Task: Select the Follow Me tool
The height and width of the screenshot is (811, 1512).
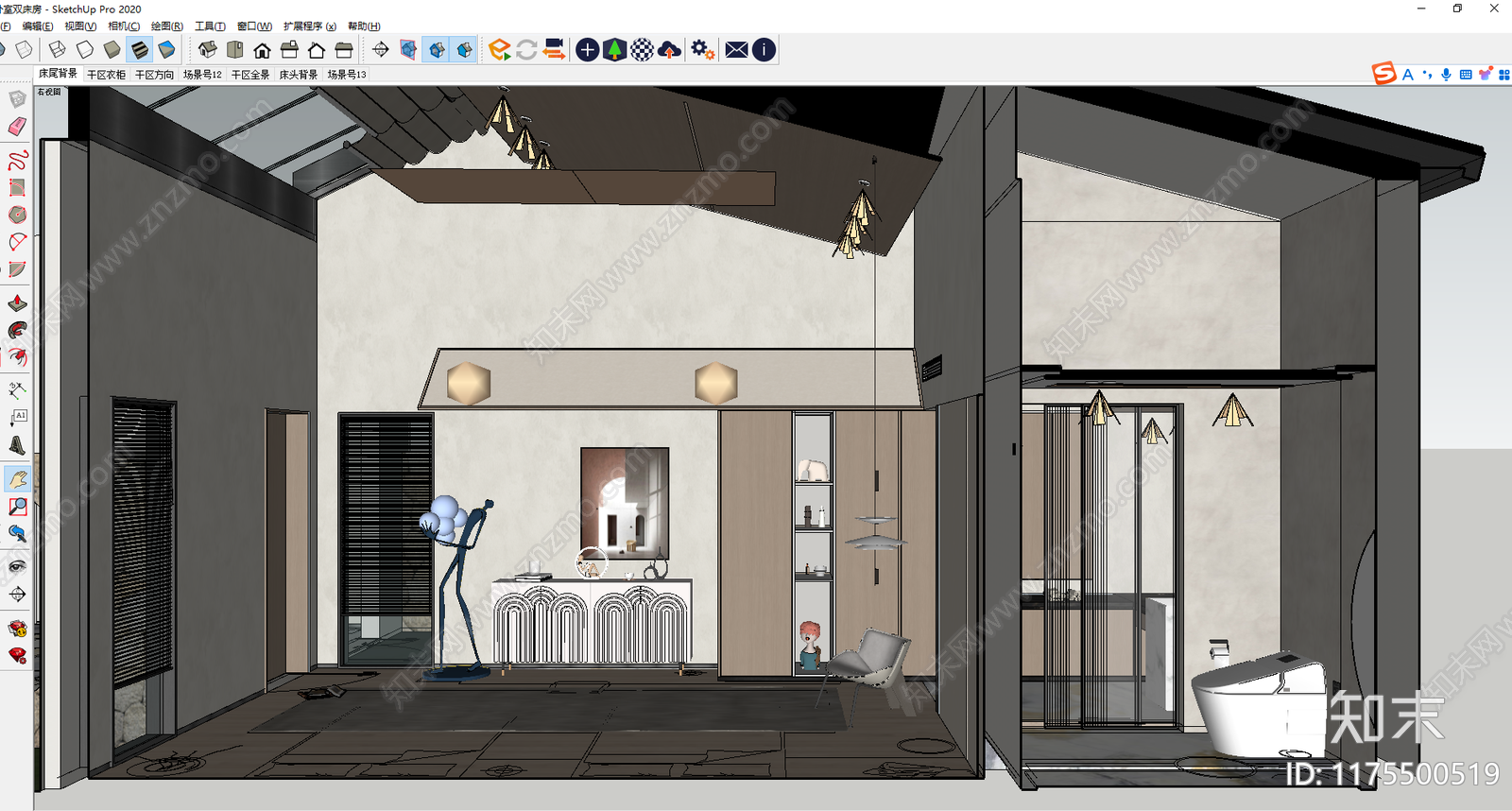Action: point(17,330)
